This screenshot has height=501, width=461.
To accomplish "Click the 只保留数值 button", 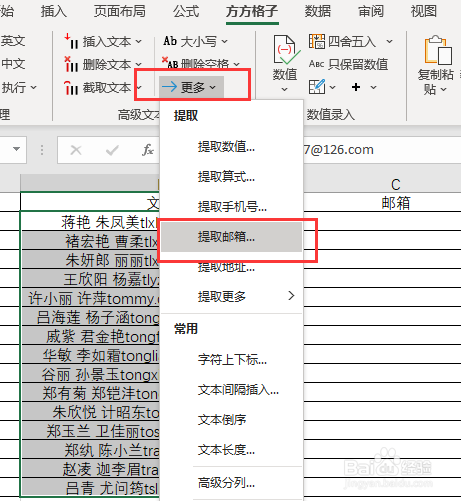I will coord(348,64).
